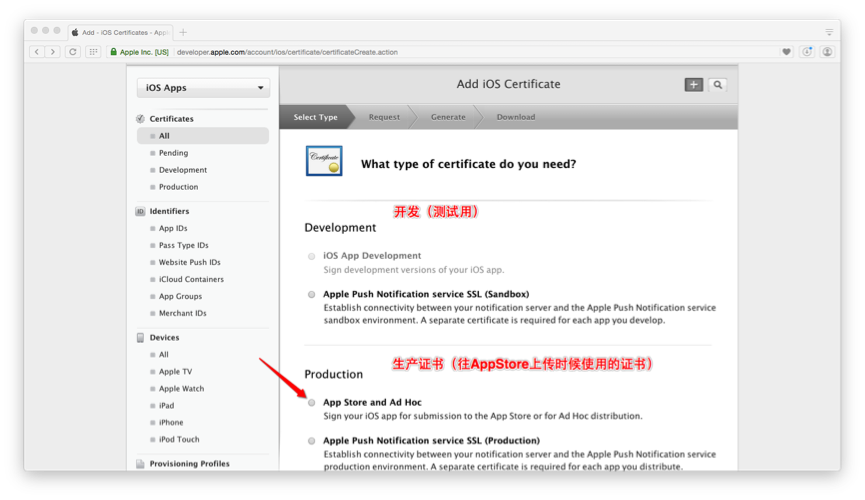The height and width of the screenshot is (500, 865).
Task: Click the certificate image thumbnail
Action: (324, 161)
